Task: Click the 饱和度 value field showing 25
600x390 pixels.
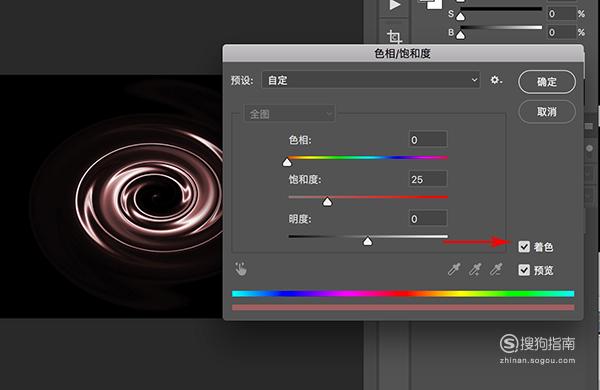Action: 428,179
